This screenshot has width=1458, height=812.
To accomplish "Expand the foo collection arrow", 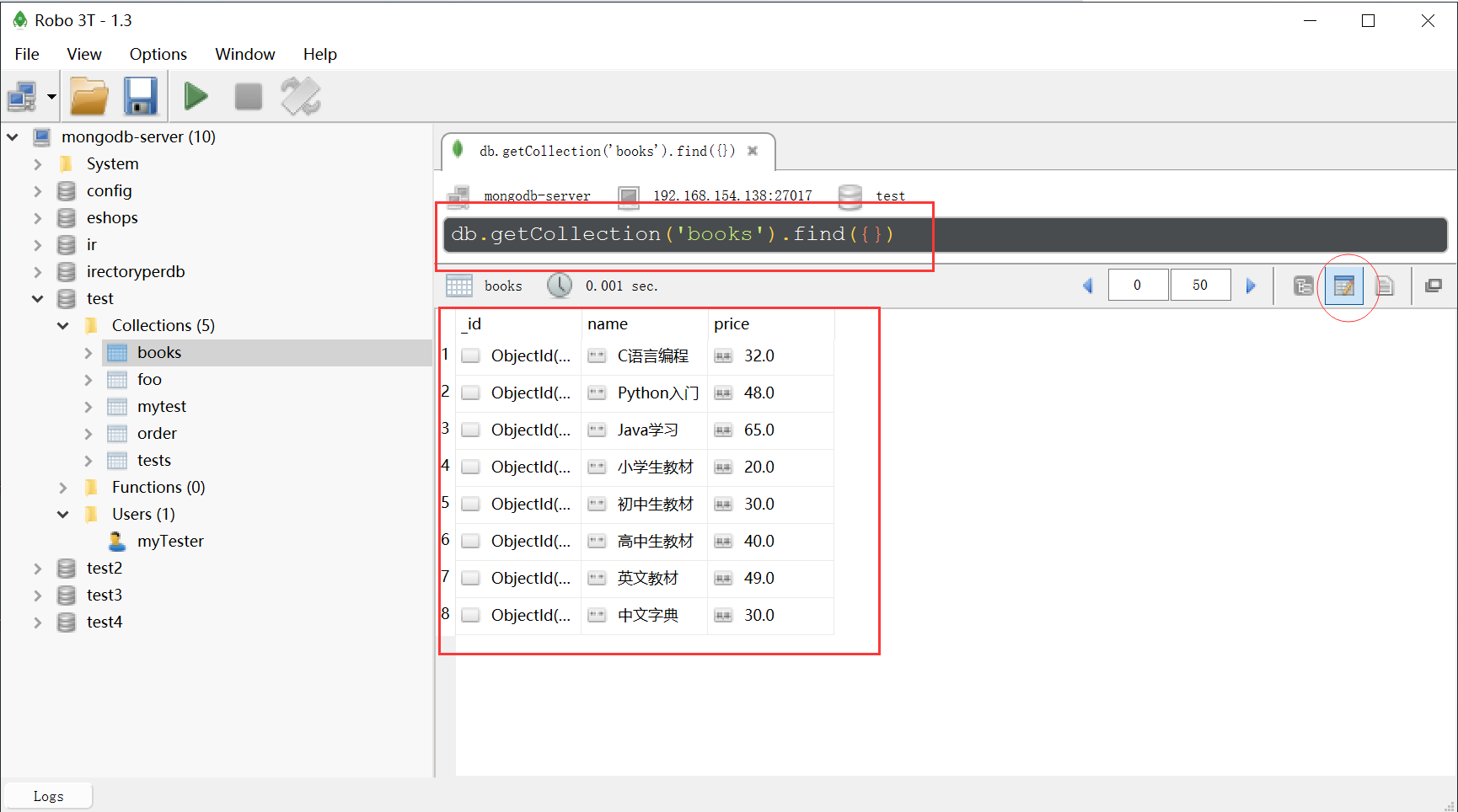I will click(88, 379).
